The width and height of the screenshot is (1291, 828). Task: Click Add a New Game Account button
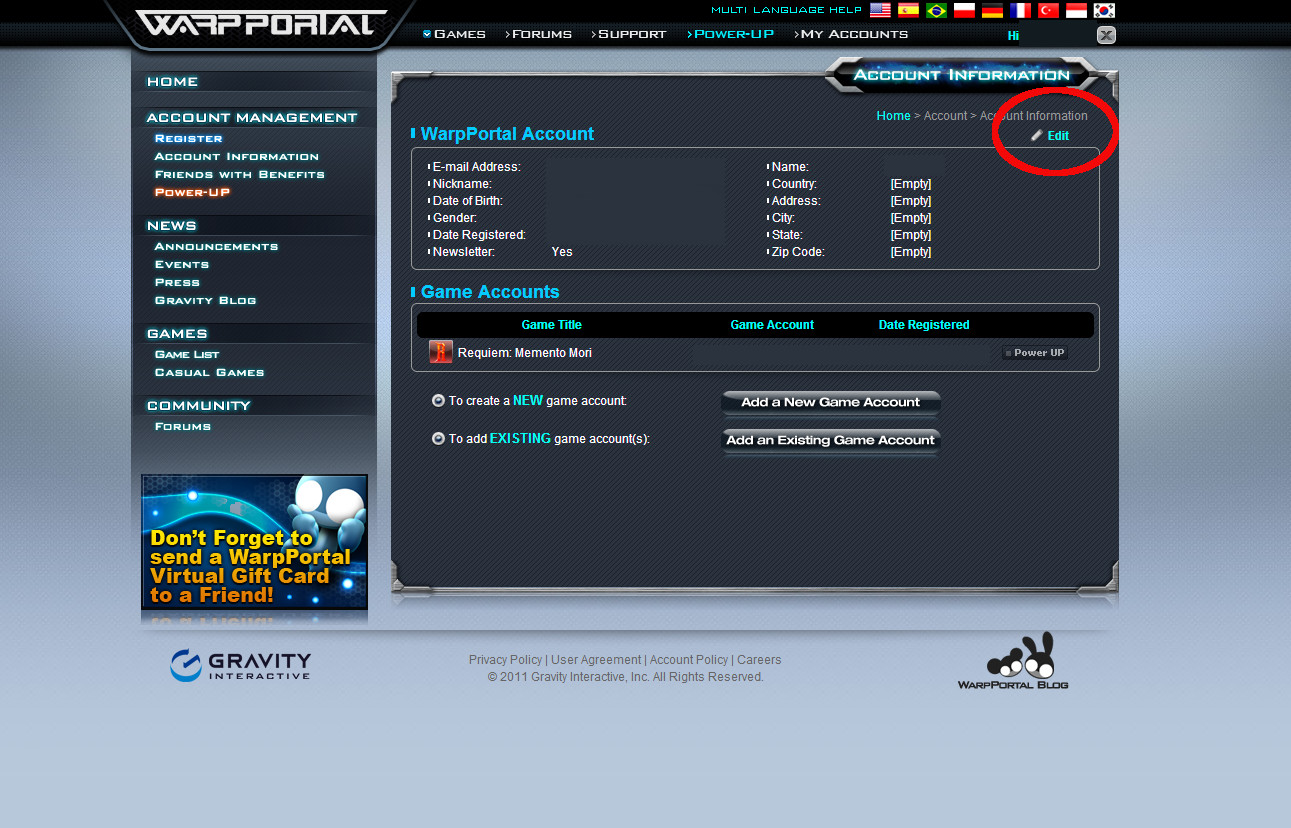[831, 403]
